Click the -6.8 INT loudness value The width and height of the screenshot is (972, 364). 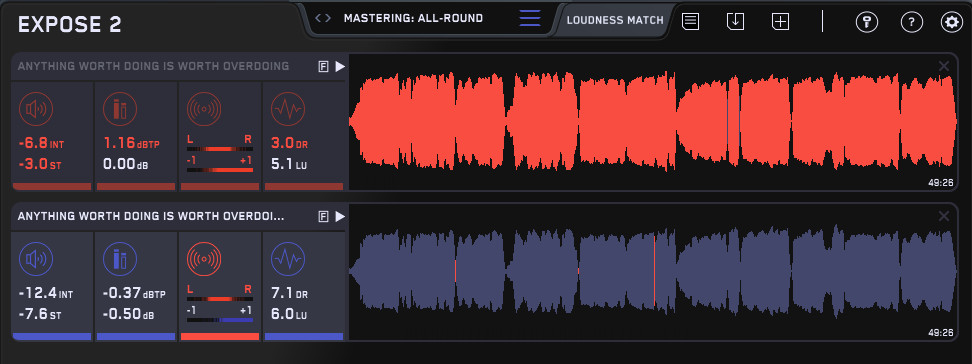[41, 144]
